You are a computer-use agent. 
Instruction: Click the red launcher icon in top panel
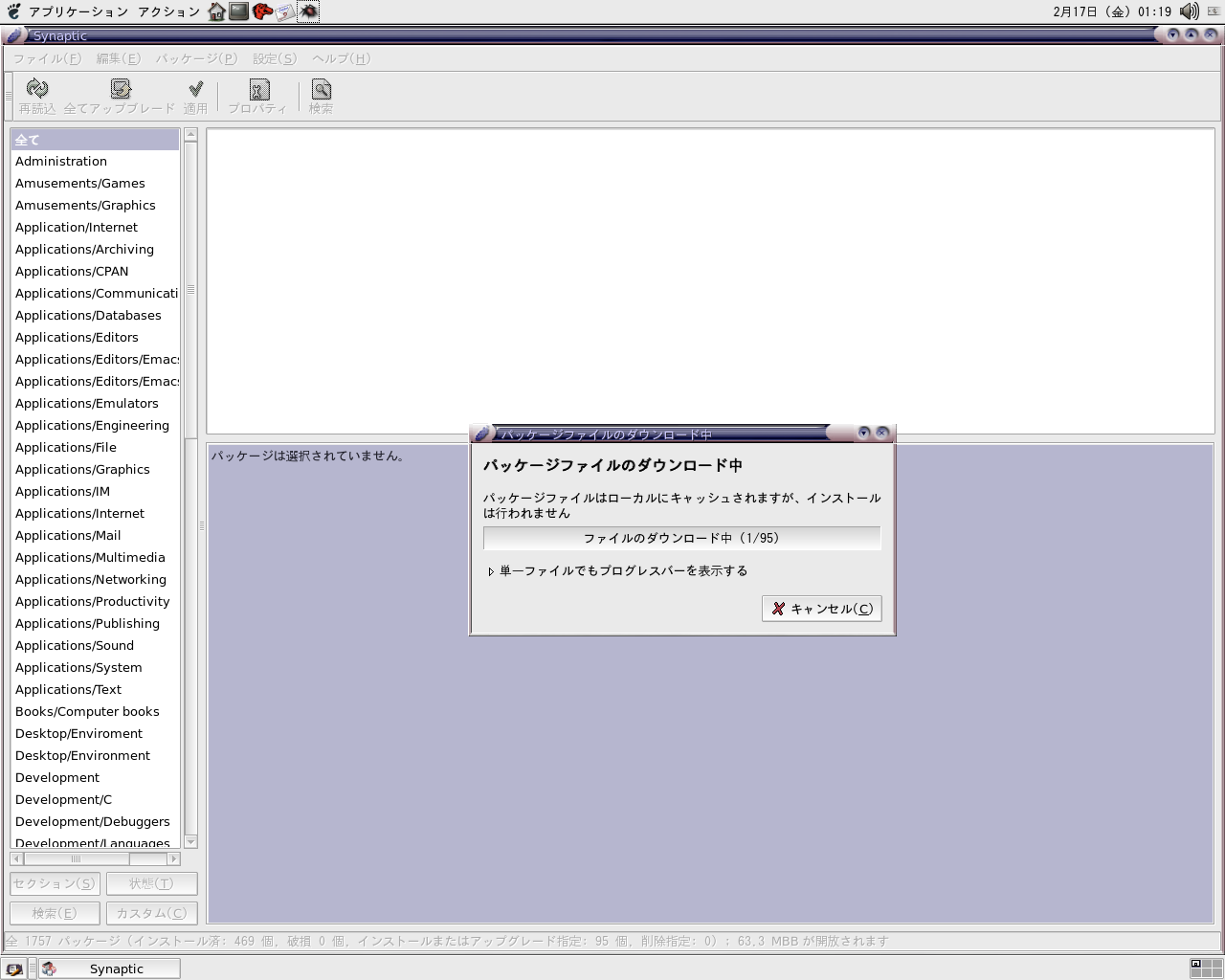262,11
